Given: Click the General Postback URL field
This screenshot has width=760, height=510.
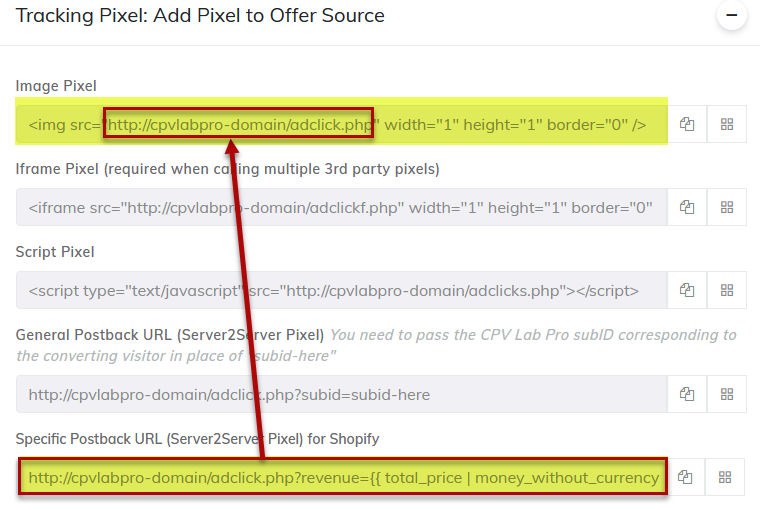Looking at the screenshot, I should (342, 394).
